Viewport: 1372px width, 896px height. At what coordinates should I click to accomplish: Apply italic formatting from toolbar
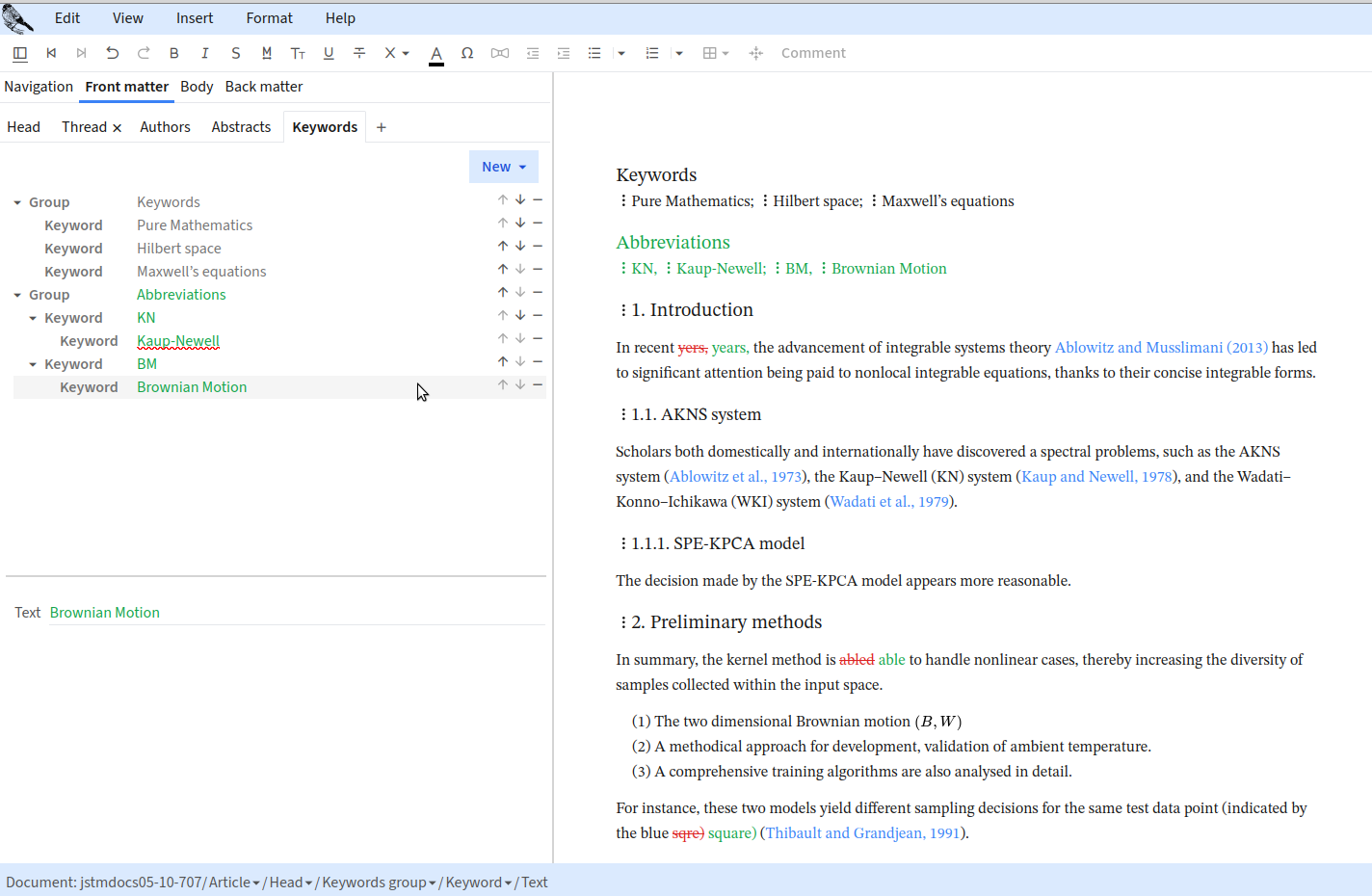pyautogui.click(x=205, y=53)
